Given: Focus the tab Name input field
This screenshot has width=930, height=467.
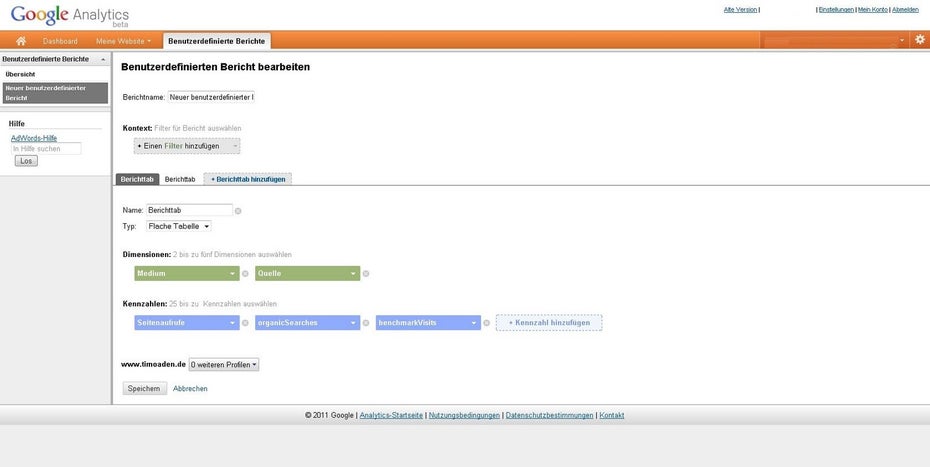Looking at the screenshot, I should click(189, 210).
